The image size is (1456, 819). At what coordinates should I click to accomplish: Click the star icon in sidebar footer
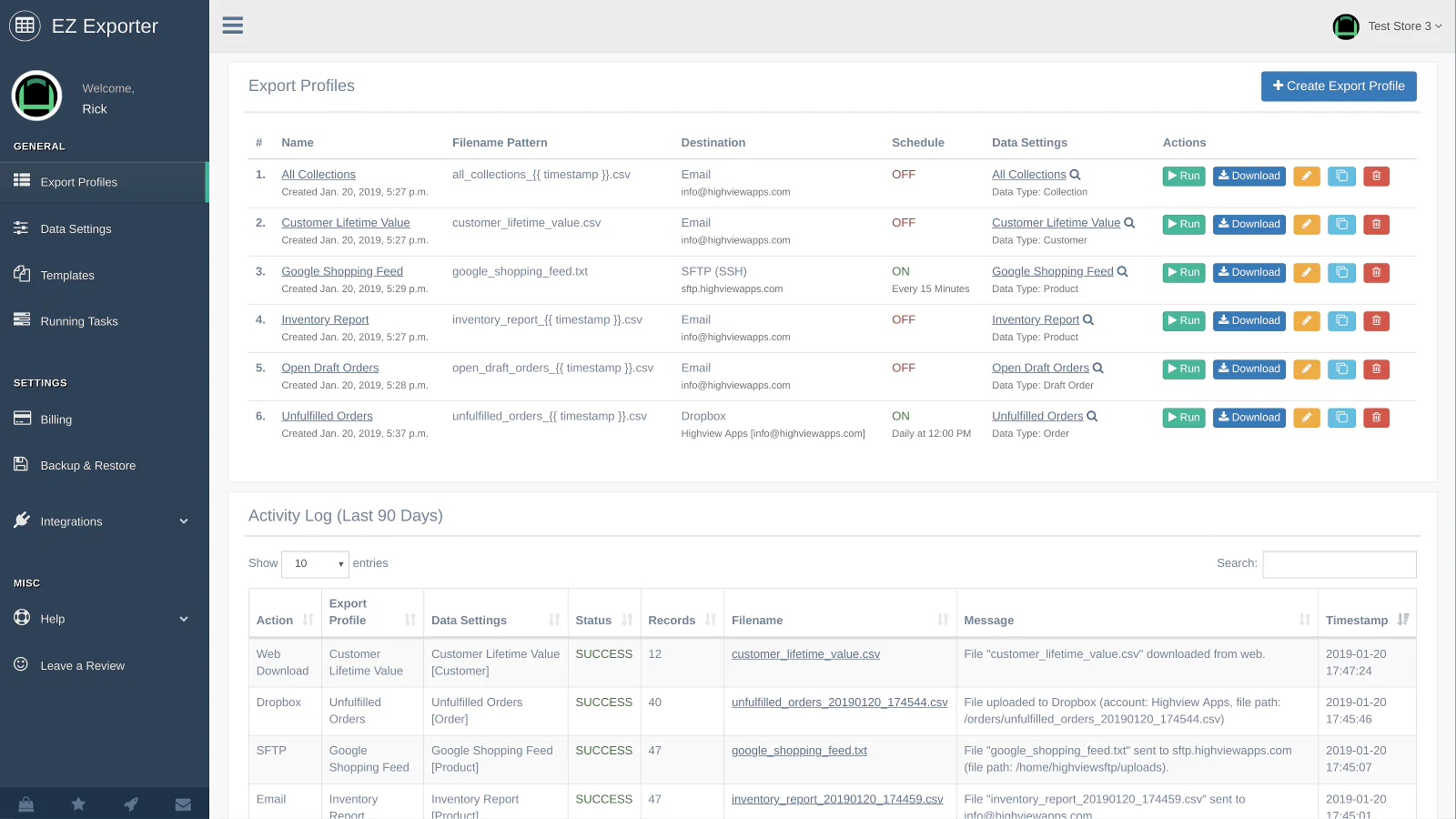(x=78, y=804)
